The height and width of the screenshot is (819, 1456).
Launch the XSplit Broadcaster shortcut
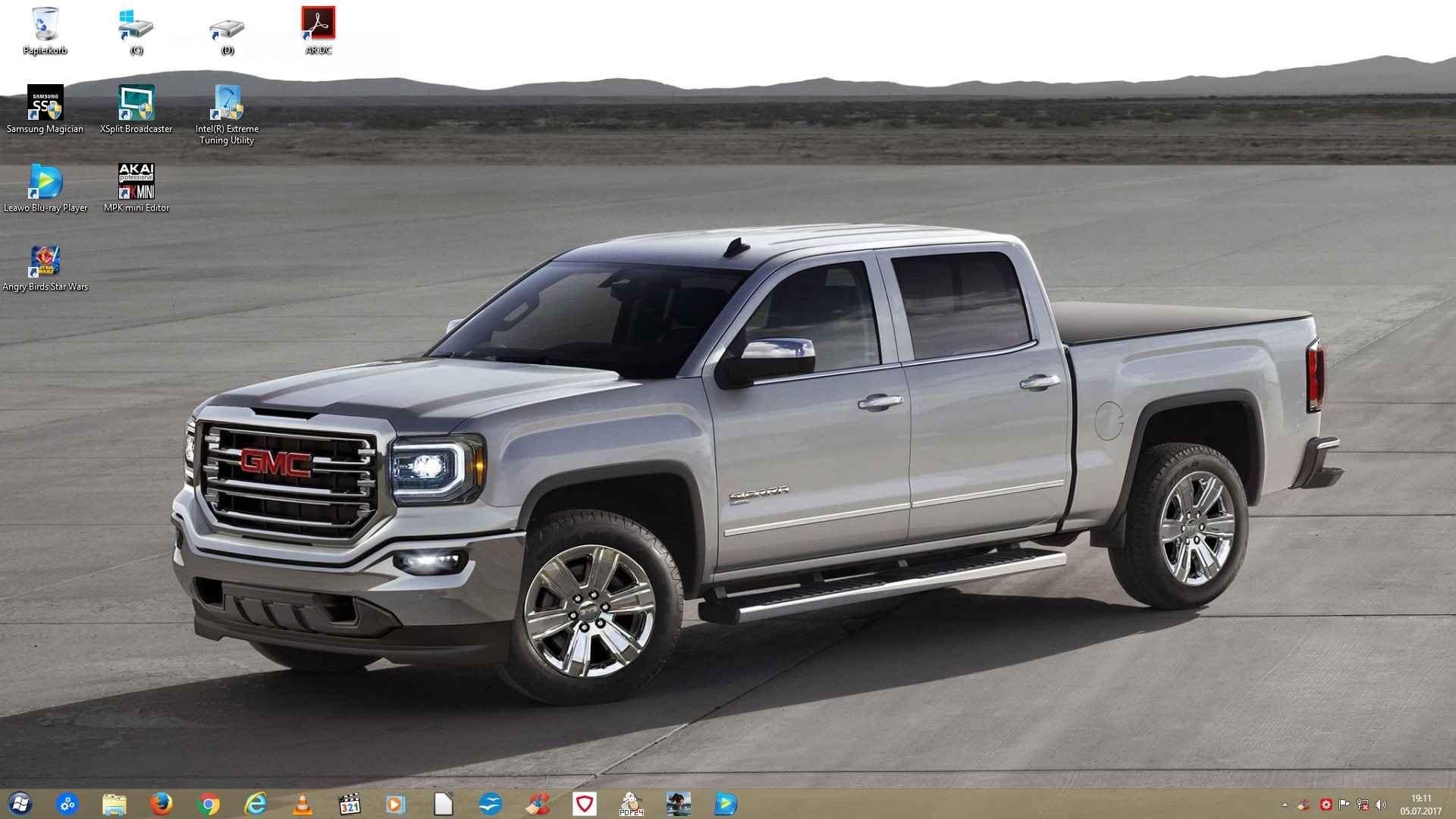[136, 104]
